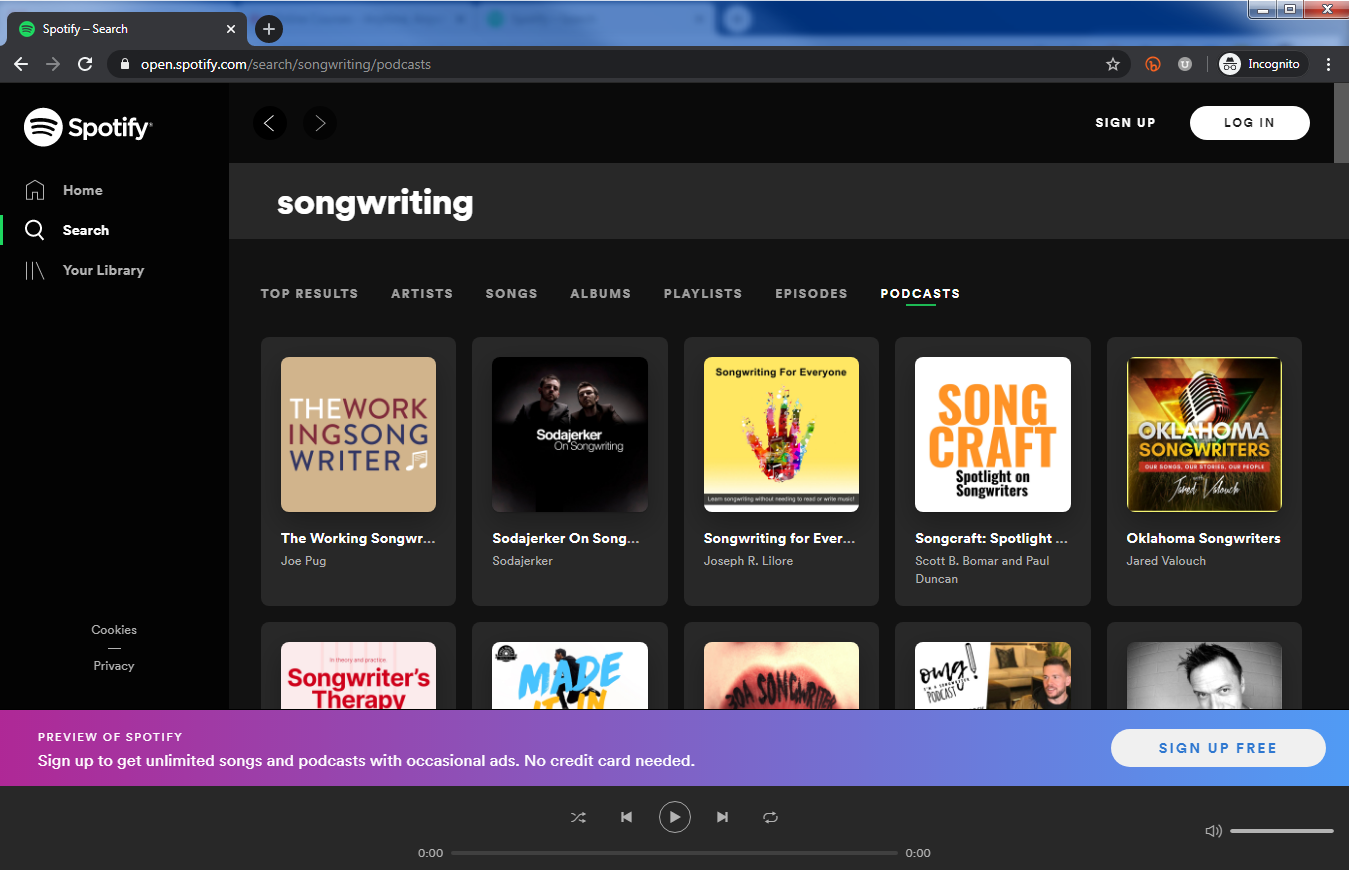Select the PLAYLISTS filter tab

[702, 293]
